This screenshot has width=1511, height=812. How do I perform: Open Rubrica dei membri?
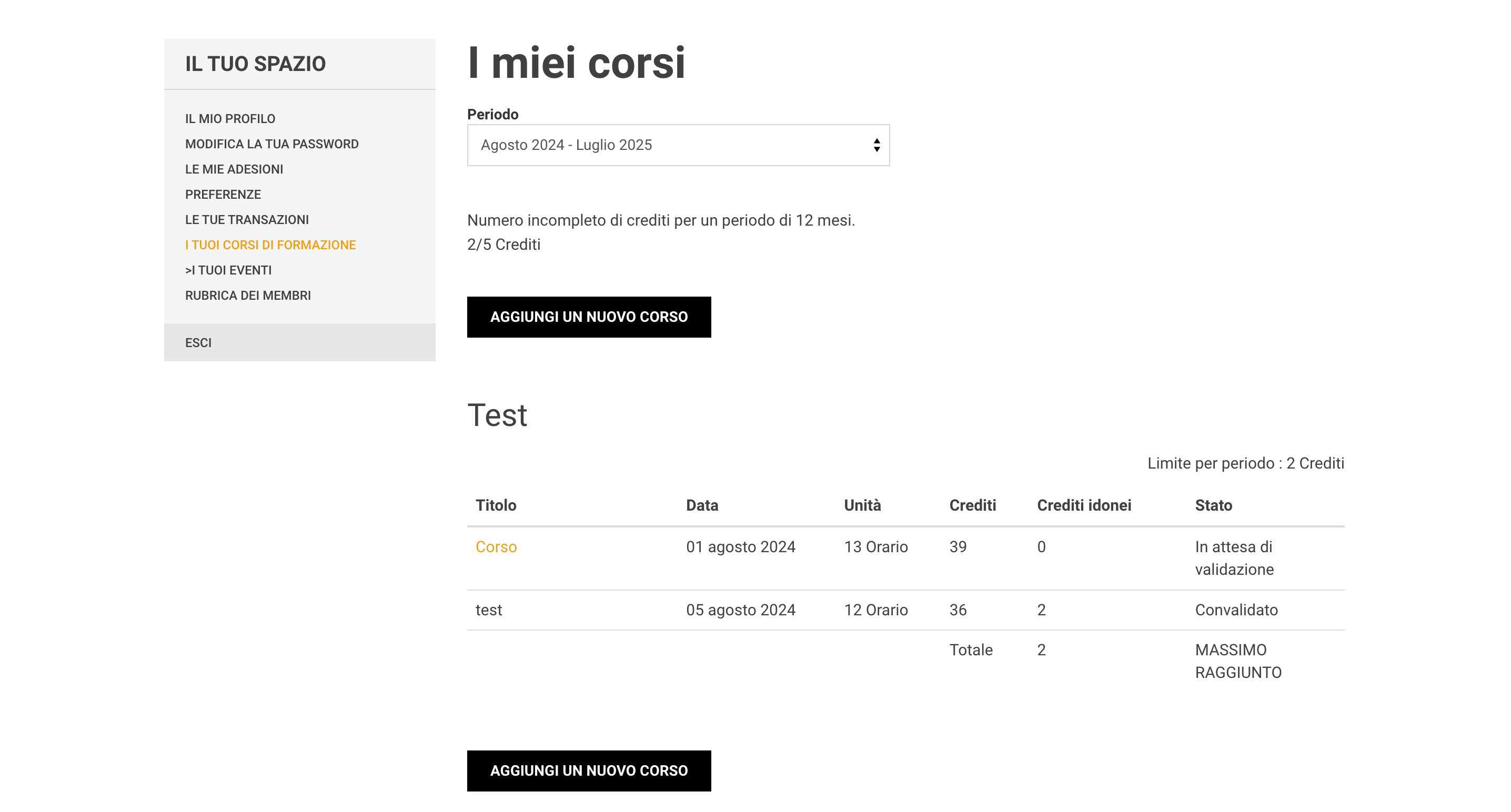tap(248, 295)
